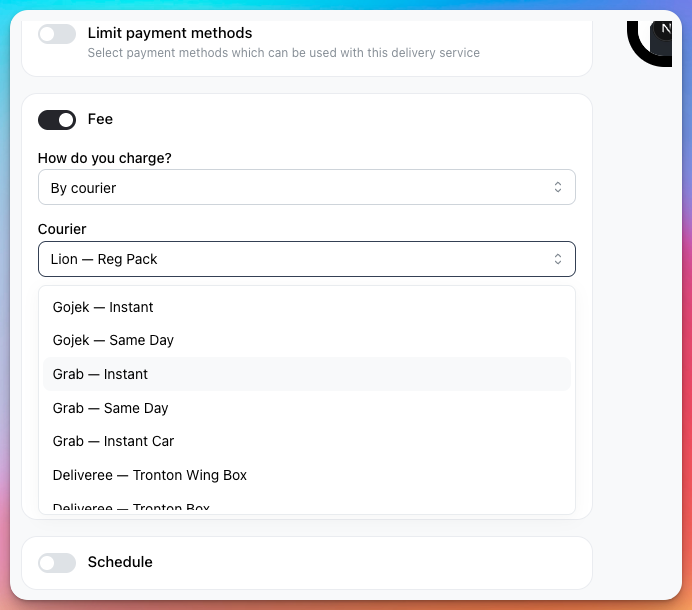Select Grab — Same Day option
The height and width of the screenshot is (610, 692).
click(x=307, y=408)
